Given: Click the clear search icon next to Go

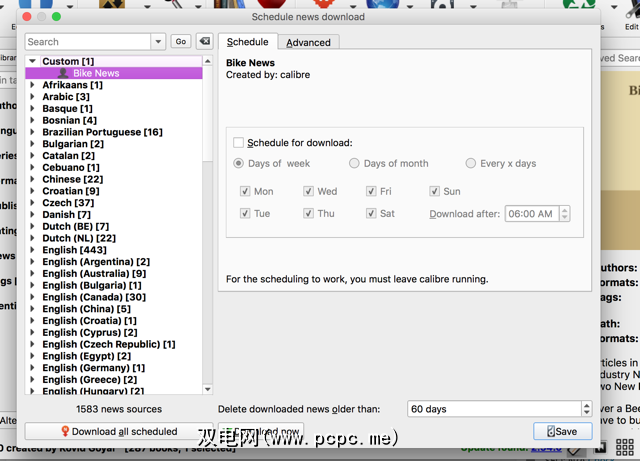Looking at the screenshot, I should 204,41.
